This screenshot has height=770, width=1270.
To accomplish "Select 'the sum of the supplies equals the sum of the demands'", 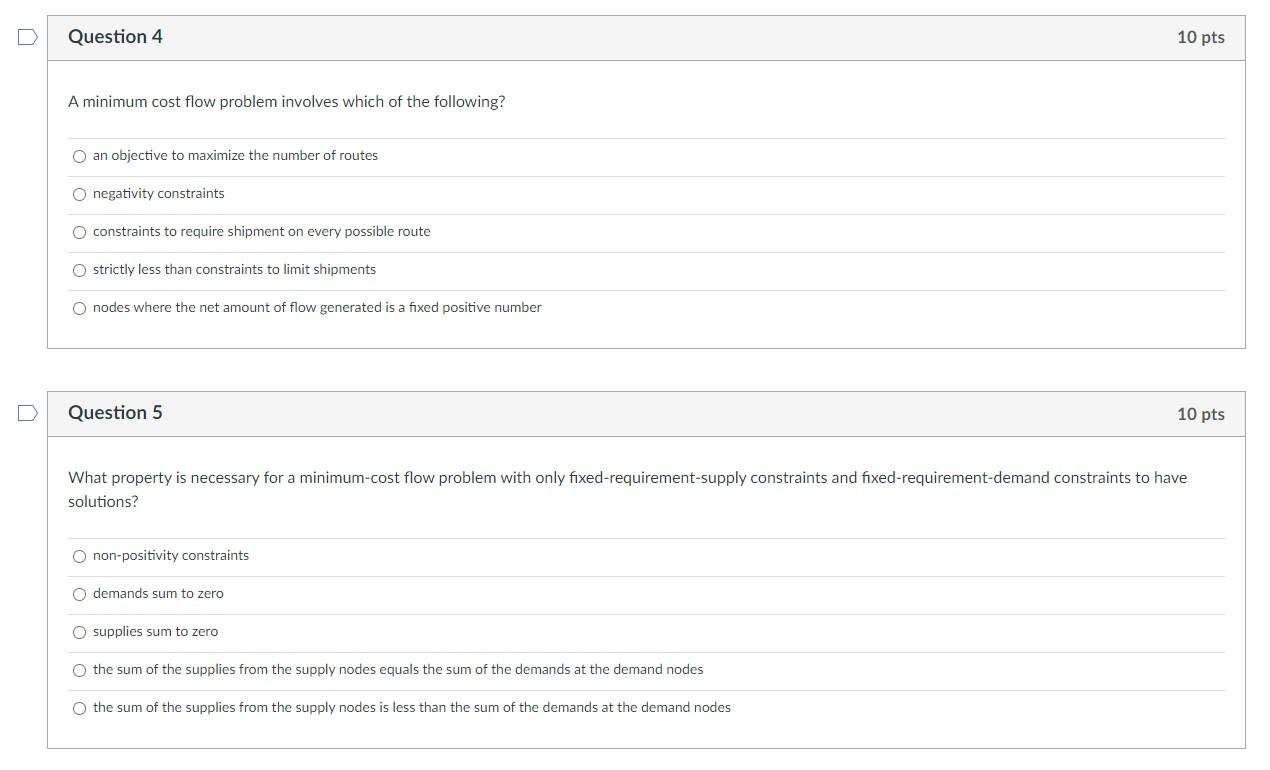I will point(80,670).
